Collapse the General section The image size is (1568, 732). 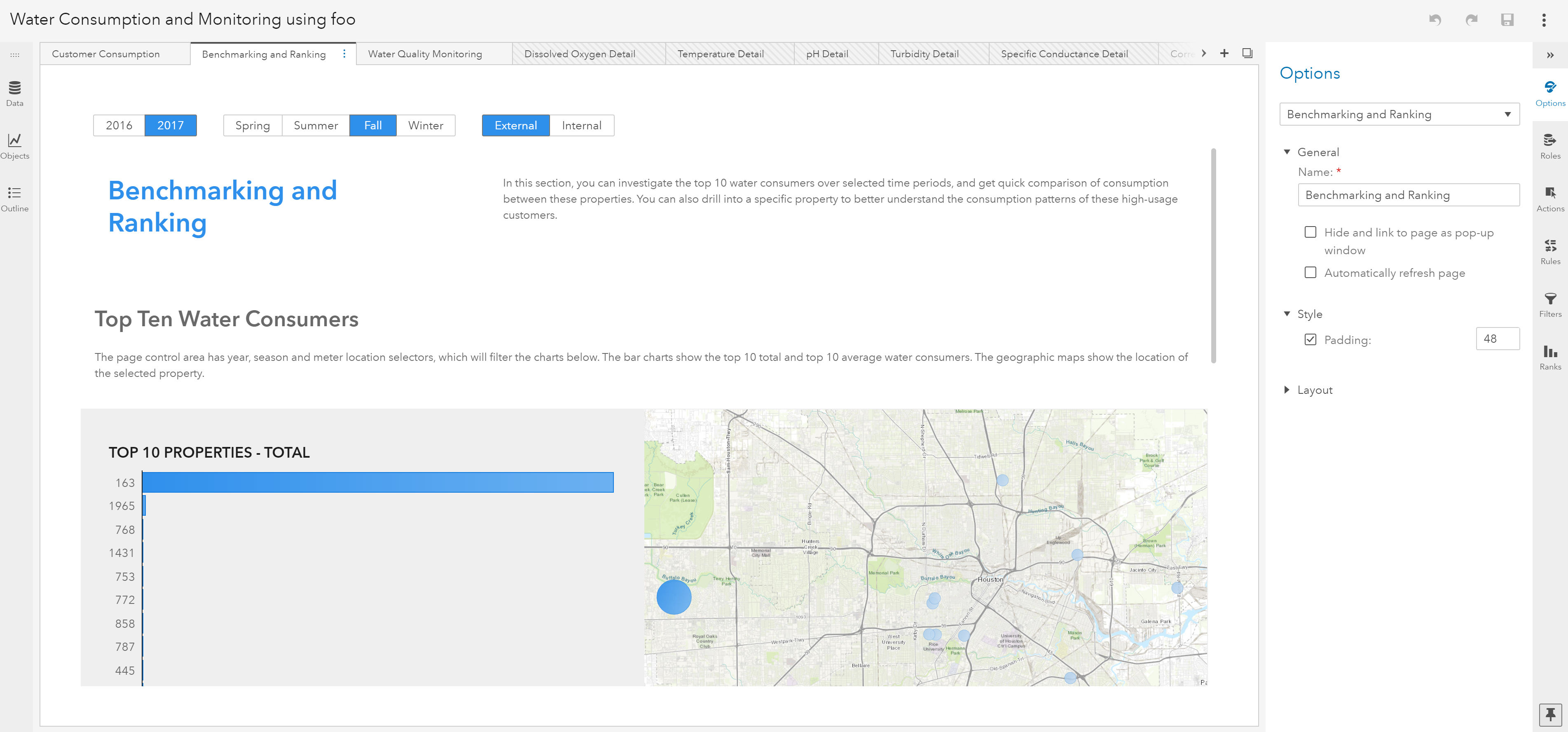[1287, 152]
